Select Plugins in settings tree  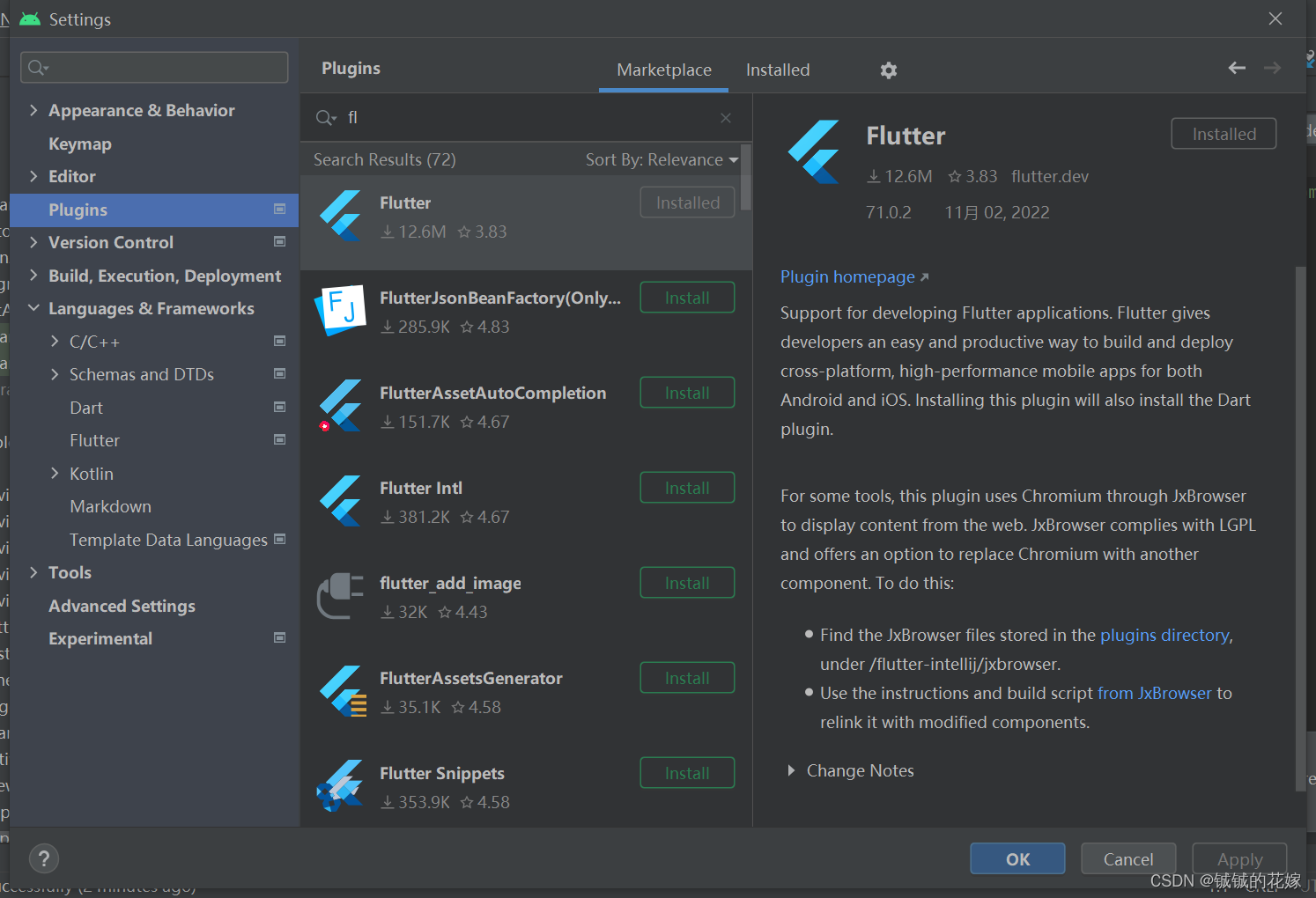pos(154,210)
